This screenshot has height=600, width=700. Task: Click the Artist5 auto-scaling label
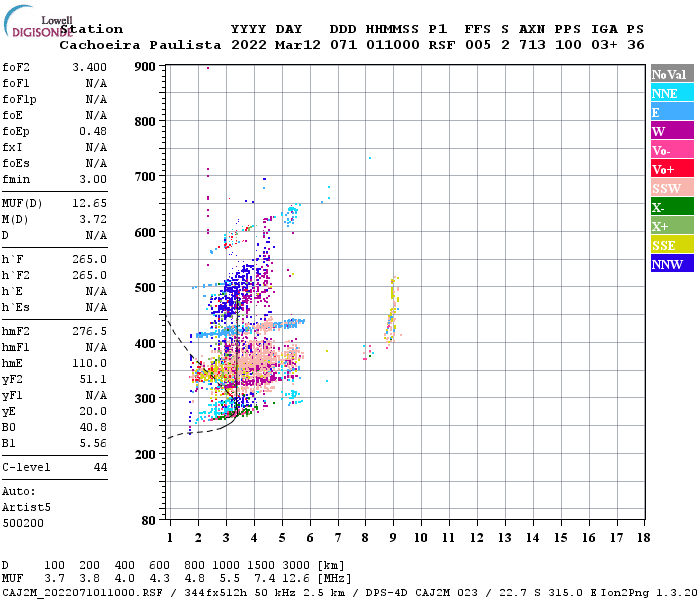click(26, 508)
